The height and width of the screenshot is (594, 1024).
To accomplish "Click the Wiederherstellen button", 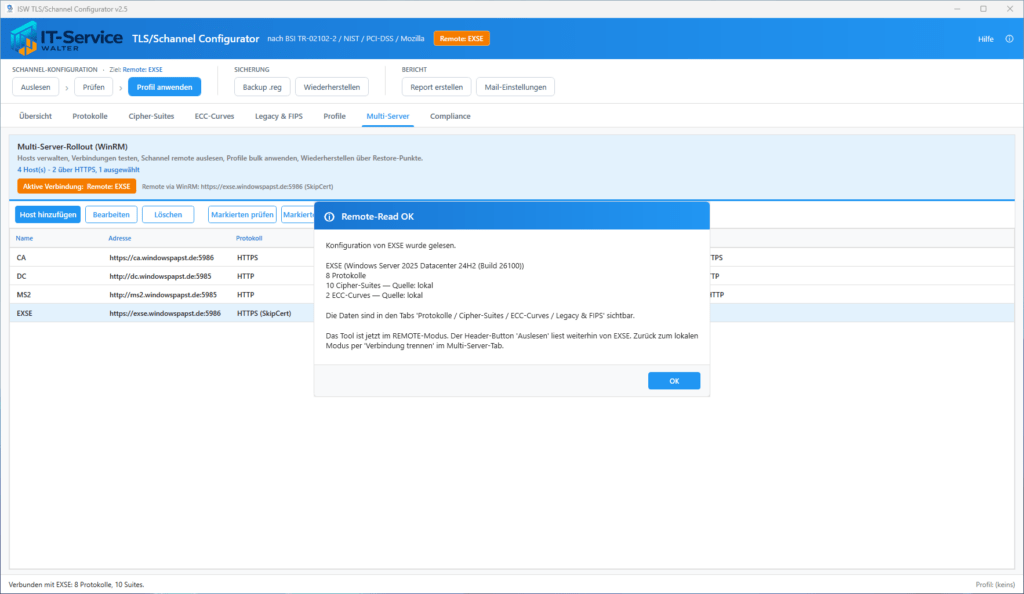I will (332, 87).
